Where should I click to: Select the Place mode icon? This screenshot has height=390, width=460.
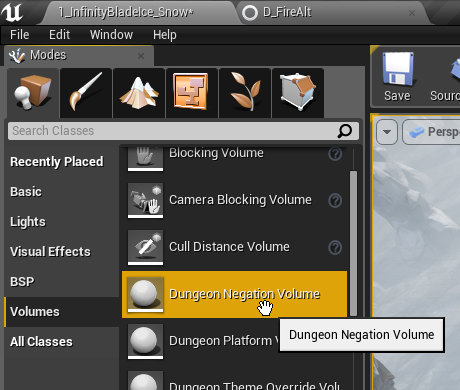click(33, 93)
